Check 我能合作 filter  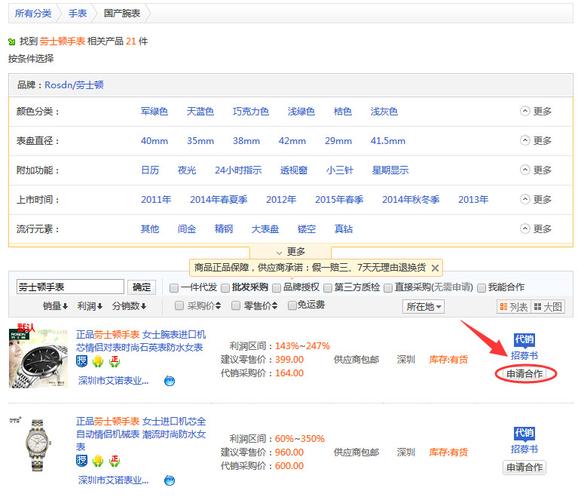pos(481,288)
